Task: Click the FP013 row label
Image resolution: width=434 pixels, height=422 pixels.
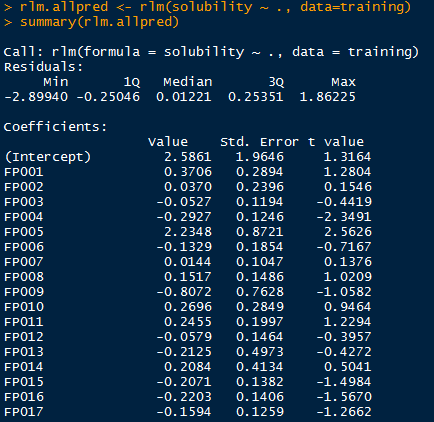Action: 24,352
